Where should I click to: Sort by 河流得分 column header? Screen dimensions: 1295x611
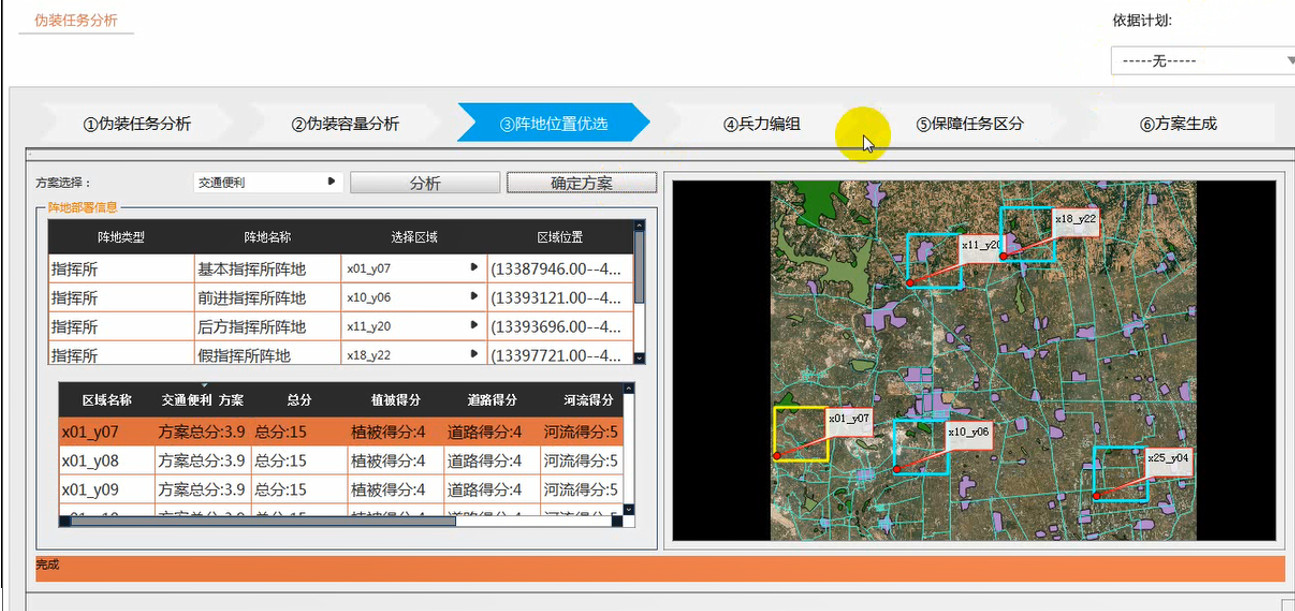(582, 400)
